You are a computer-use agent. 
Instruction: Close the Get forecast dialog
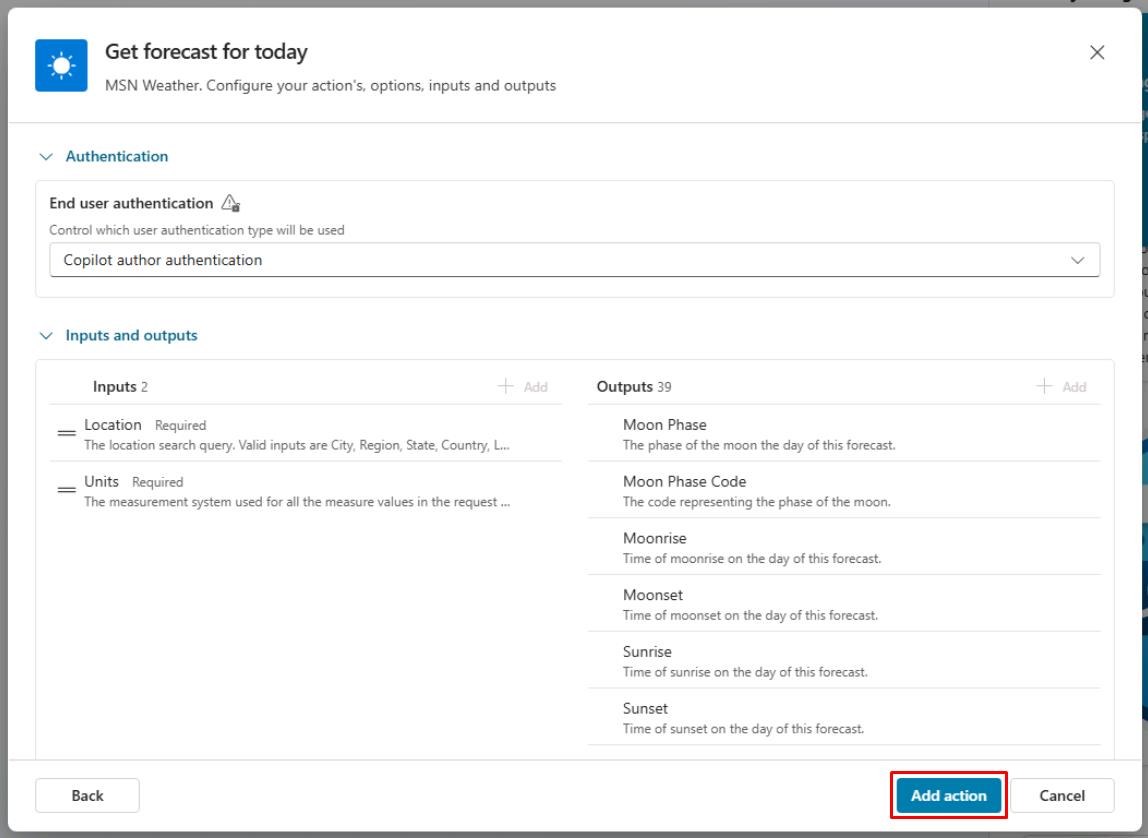(1097, 53)
